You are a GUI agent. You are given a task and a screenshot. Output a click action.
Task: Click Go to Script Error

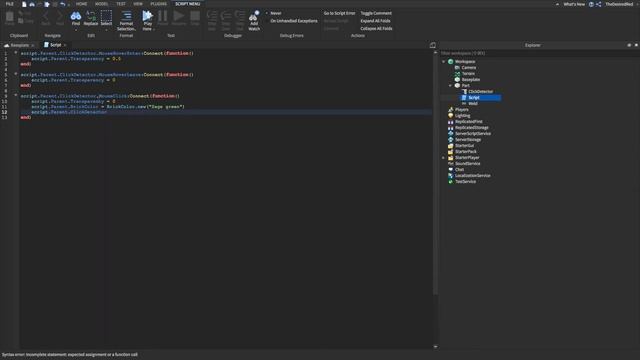339,13
